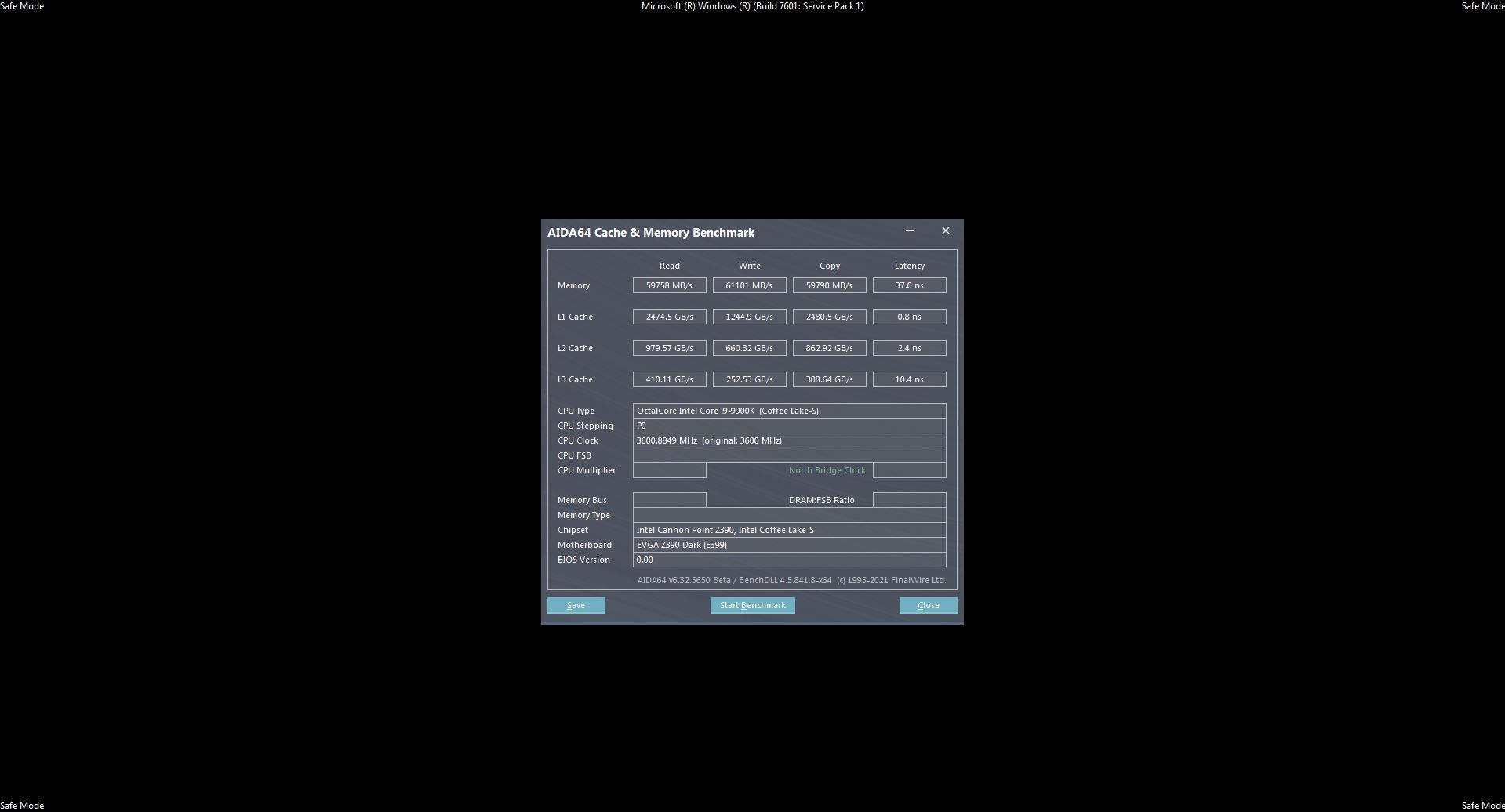Click the AIDA64 version text line
1505x812 pixels.
(x=791, y=580)
